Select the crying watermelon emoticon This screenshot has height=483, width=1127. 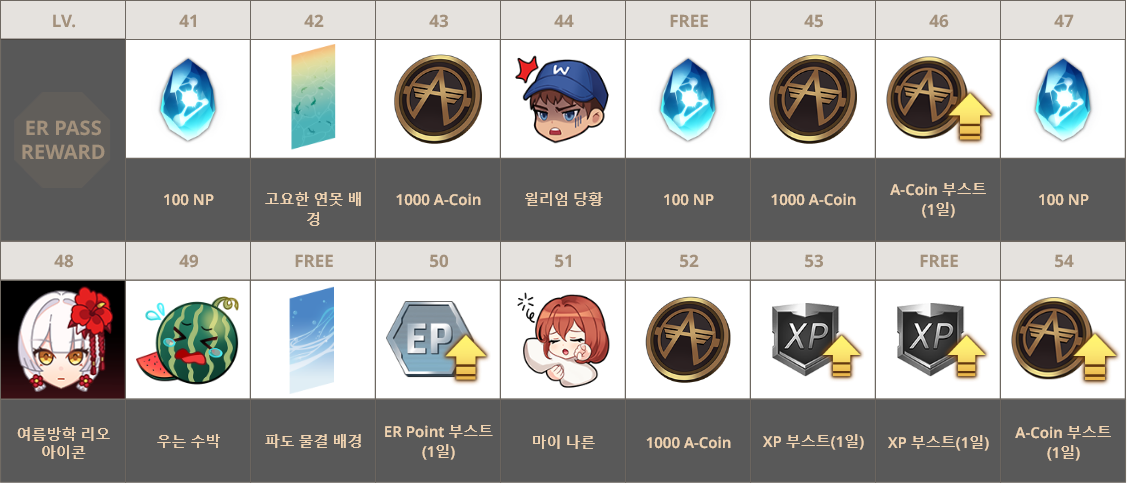(x=188, y=340)
